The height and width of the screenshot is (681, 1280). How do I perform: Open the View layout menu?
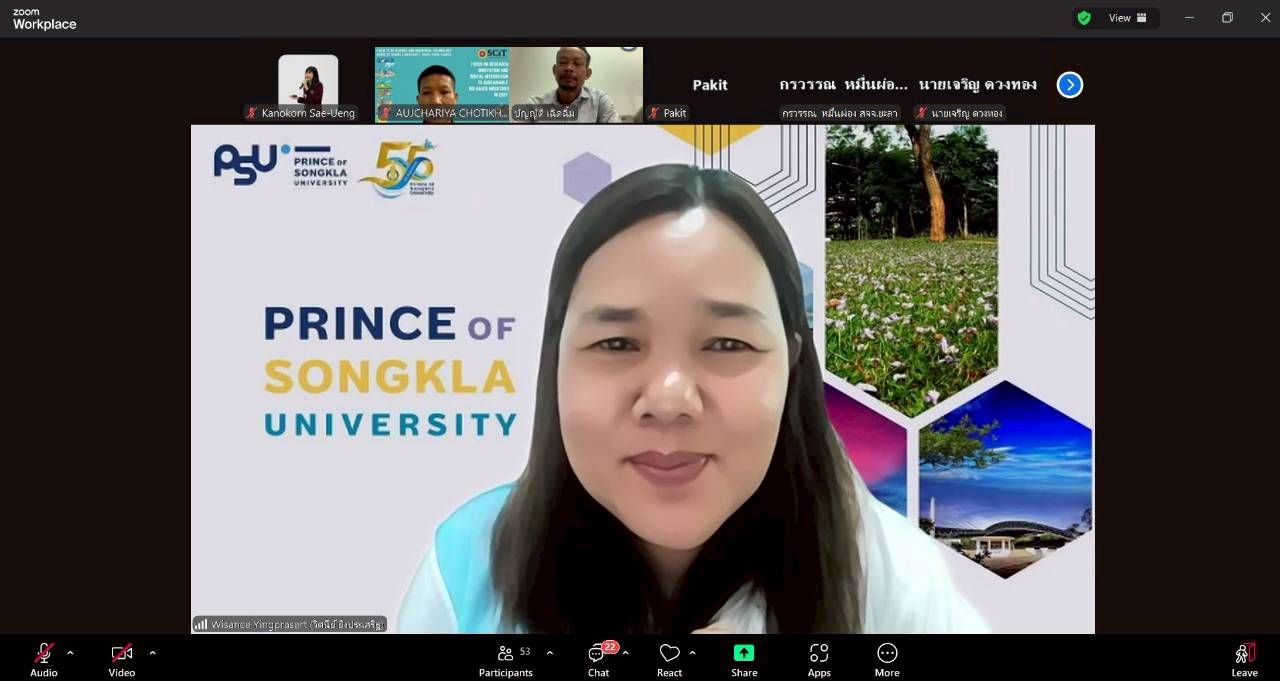(x=1128, y=18)
